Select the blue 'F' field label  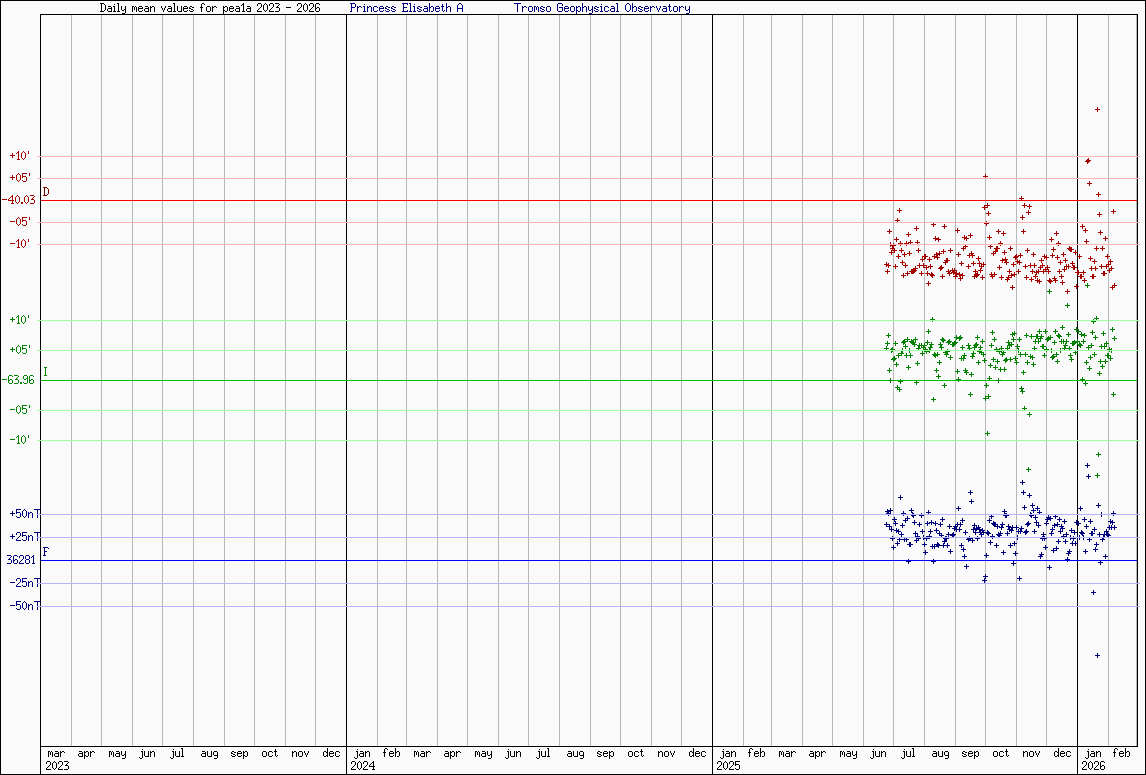pyautogui.click(x=45, y=552)
